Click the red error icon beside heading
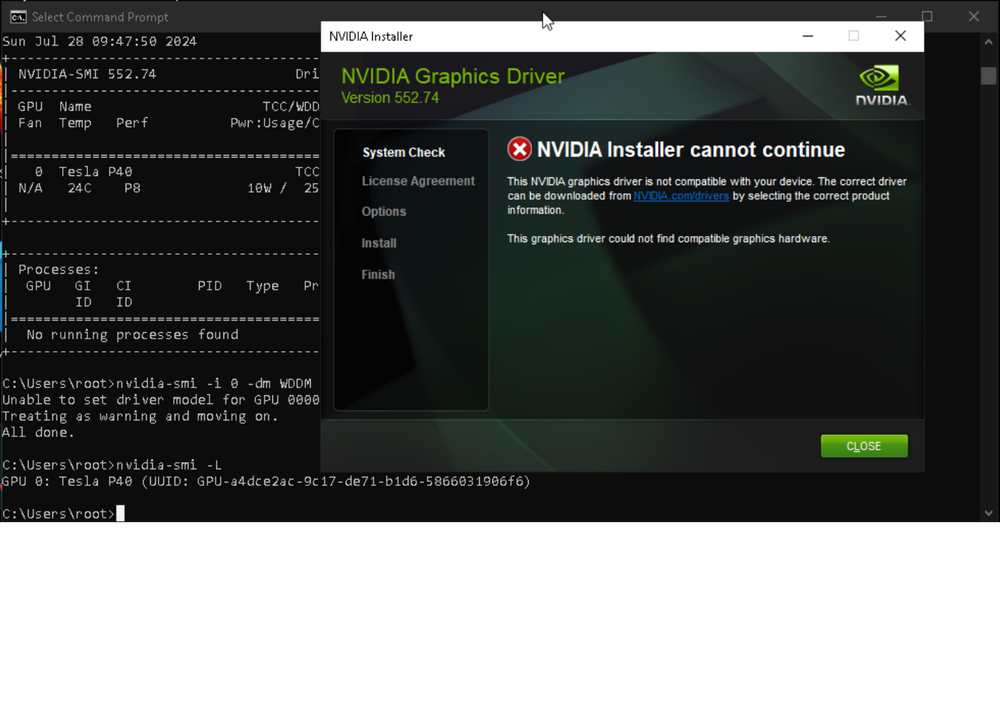The height and width of the screenshot is (710, 1000). click(519, 149)
